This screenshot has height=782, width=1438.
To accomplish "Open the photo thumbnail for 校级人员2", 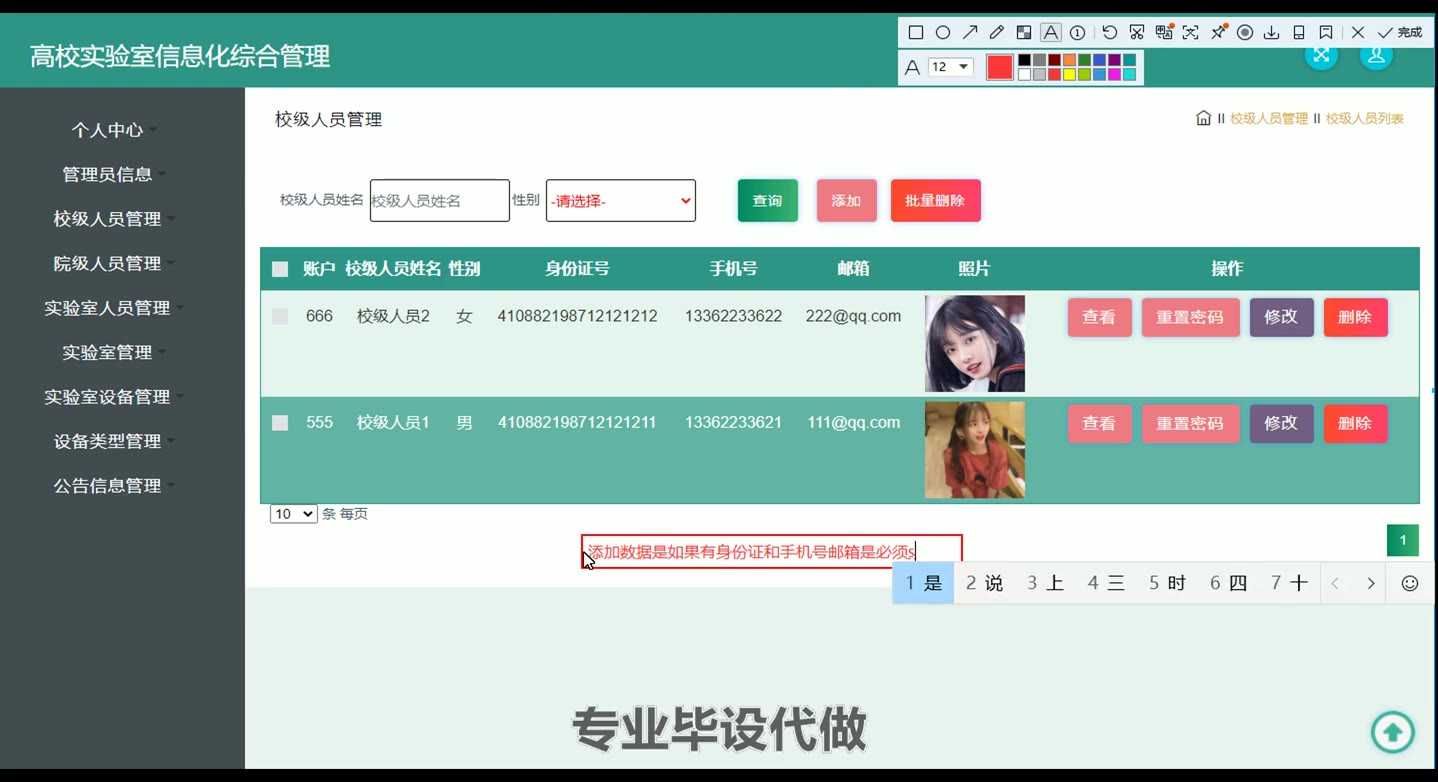I will click(975, 343).
